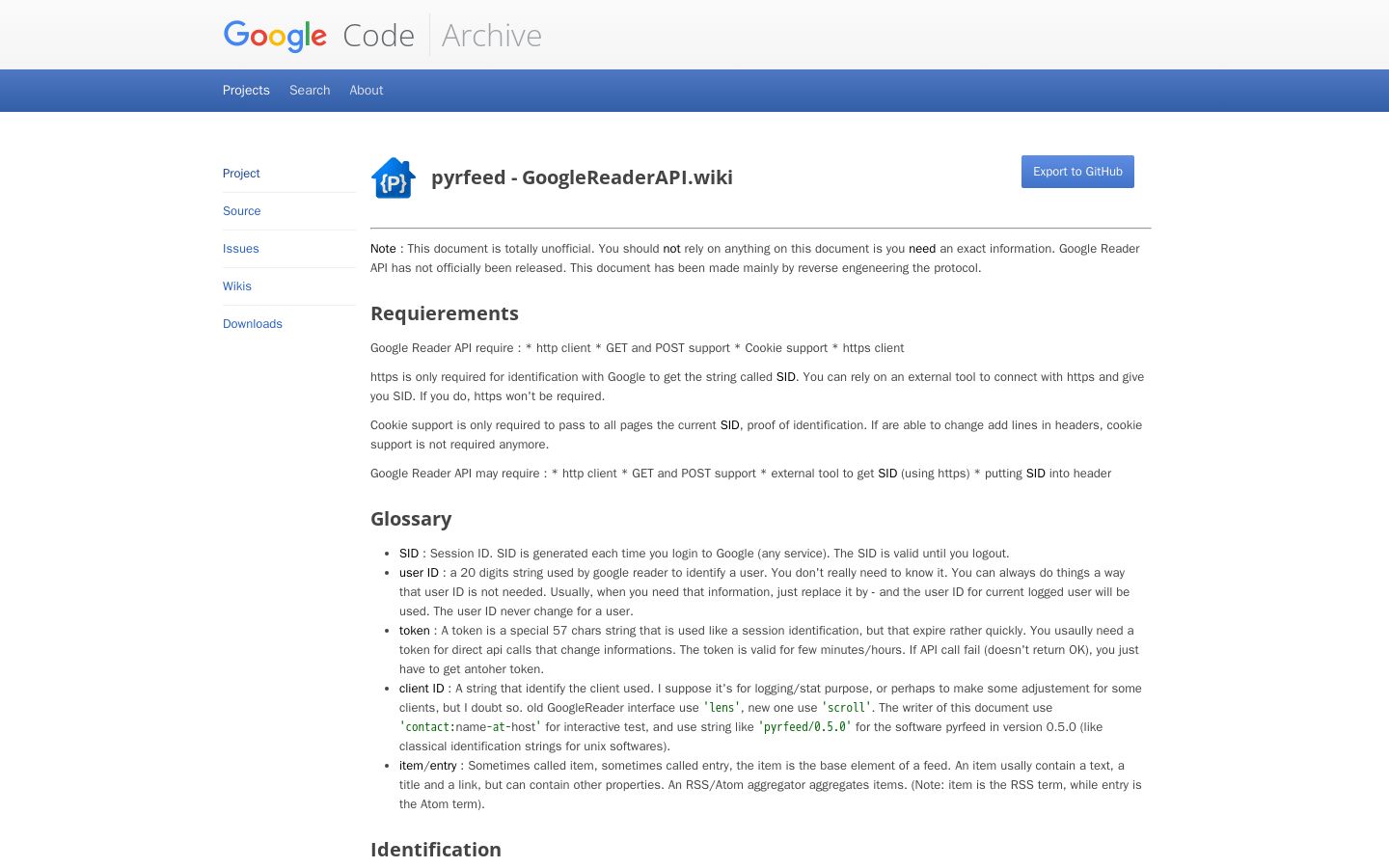Image resolution: width=1389 pixels, height=868 pixels.
Task: Click the Identification section heading
Action: (x=436, y=850)
